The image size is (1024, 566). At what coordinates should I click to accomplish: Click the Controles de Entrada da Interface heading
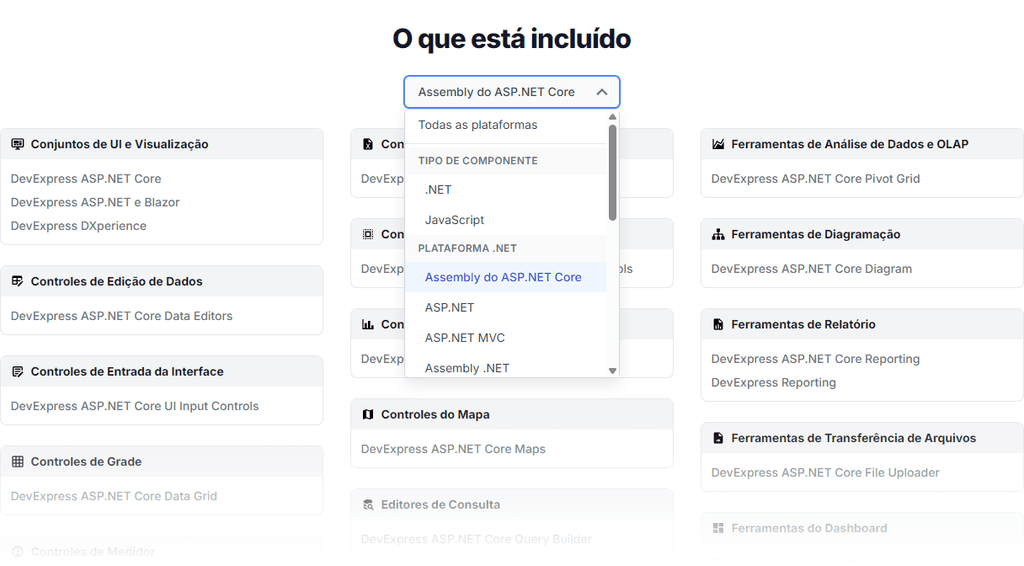(127, 371)
